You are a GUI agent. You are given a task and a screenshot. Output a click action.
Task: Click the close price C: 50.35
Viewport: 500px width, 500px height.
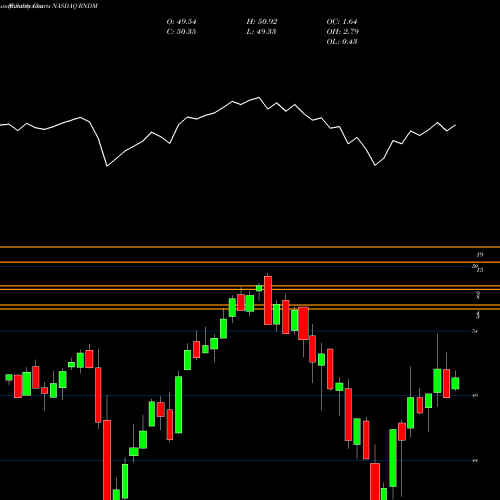click(181, 32)
